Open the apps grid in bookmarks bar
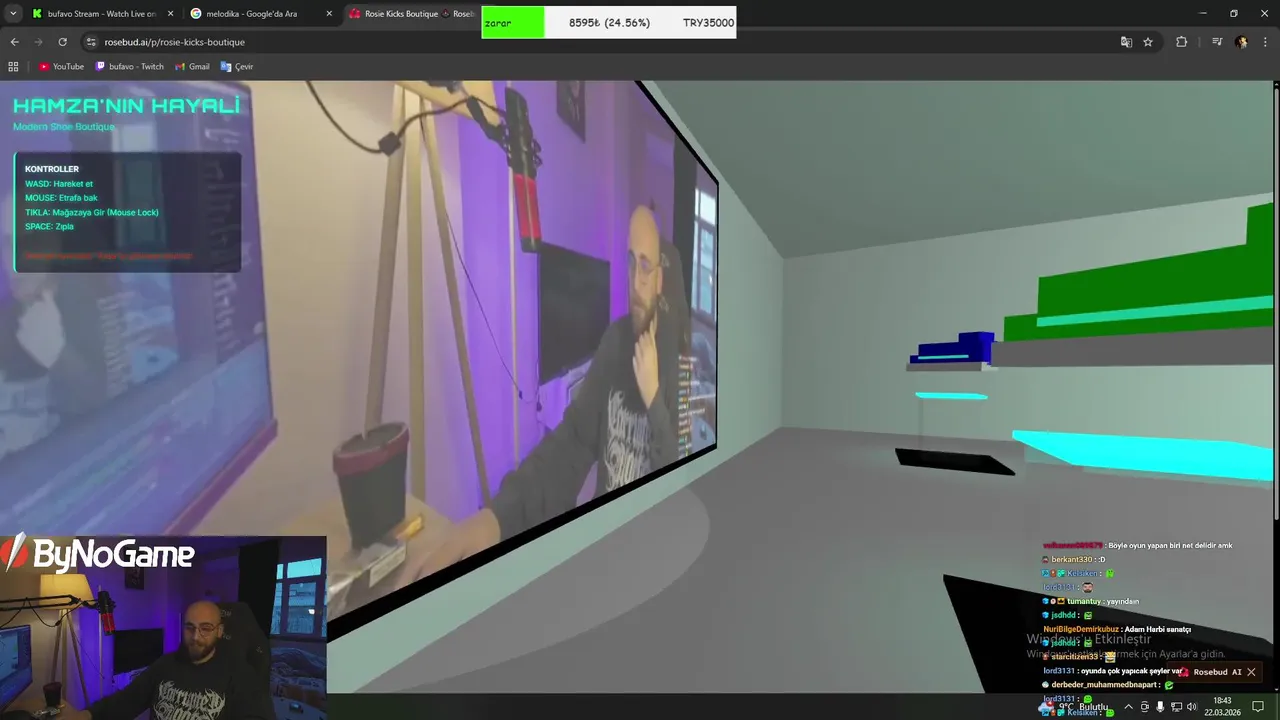This screenshot has height=720, width=1280. coord(13,66)
